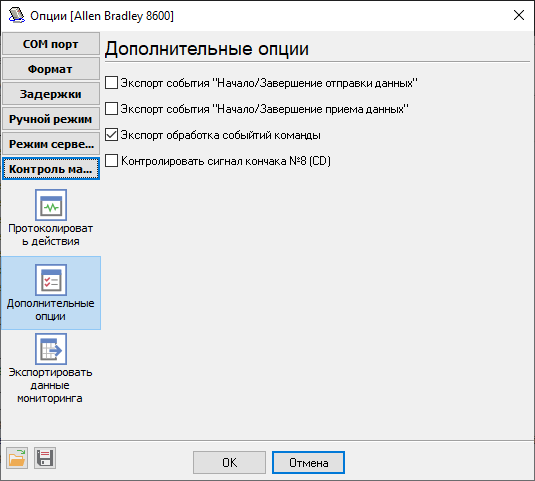Open the Режим серве... section

coord(51,144)
